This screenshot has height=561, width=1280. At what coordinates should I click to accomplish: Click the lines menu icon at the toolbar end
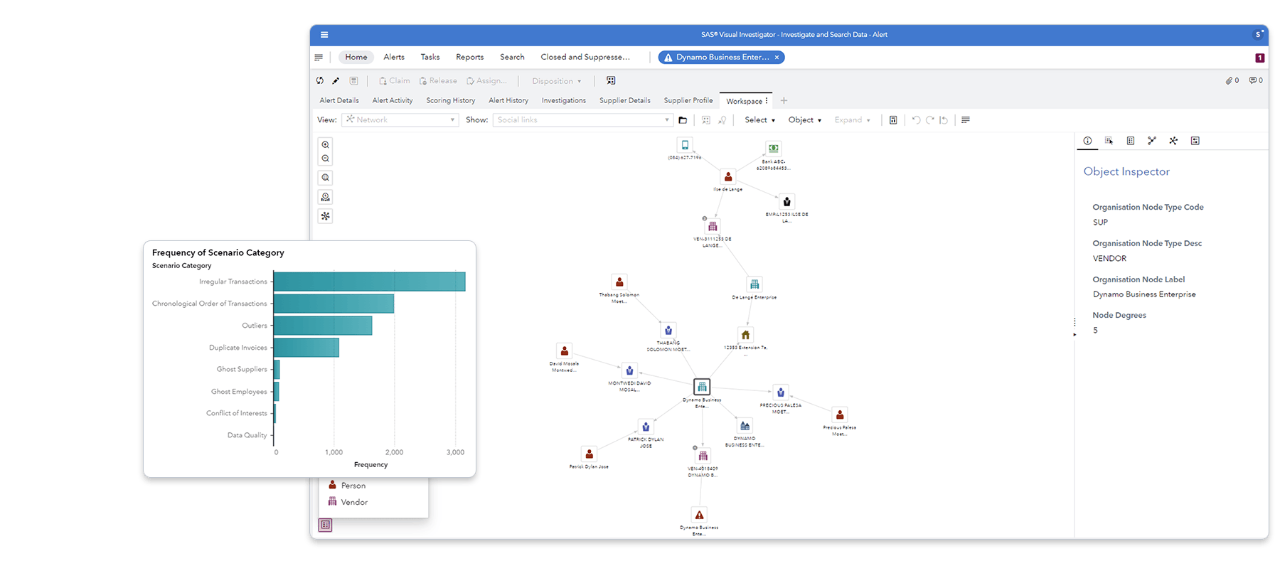coord(965,120)
